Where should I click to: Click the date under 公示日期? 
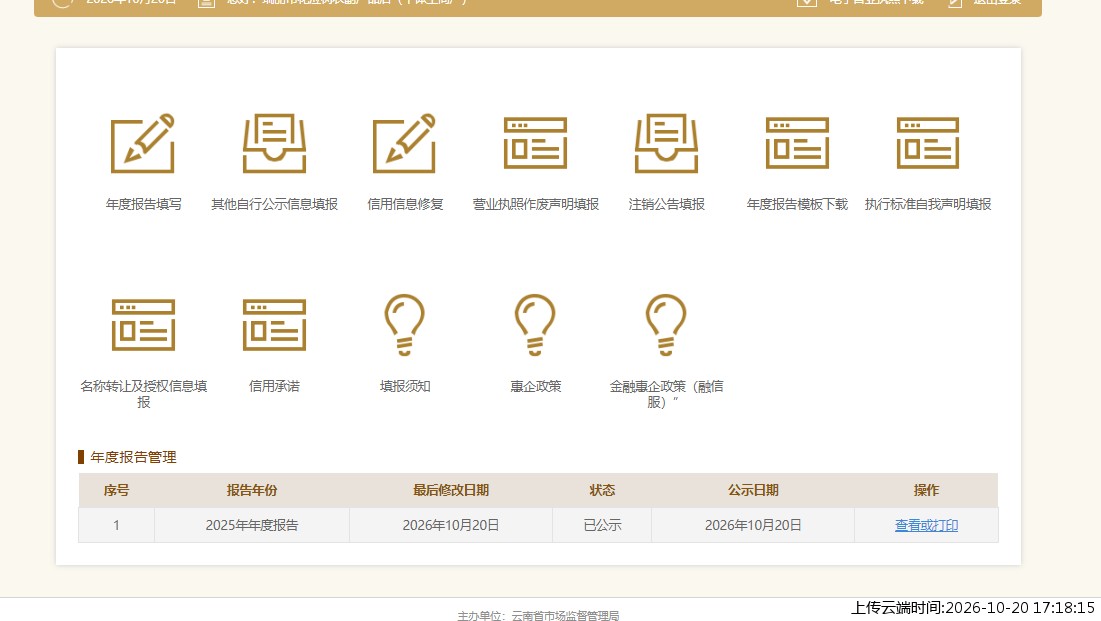(x=753, y=525)
